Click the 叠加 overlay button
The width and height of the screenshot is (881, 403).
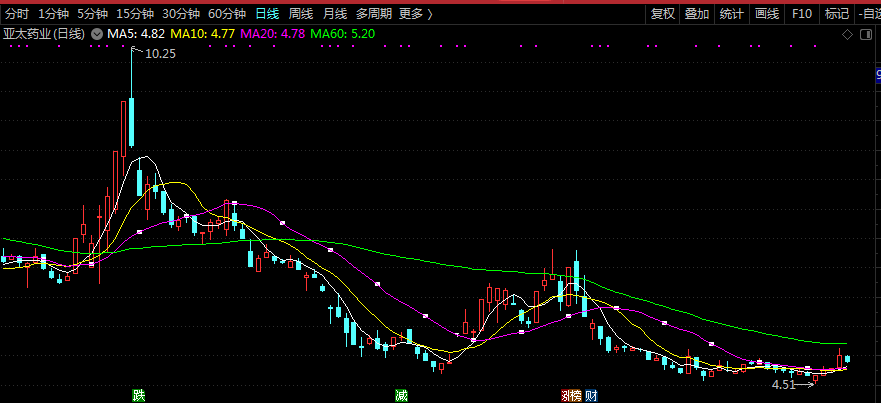click(697, 14)
